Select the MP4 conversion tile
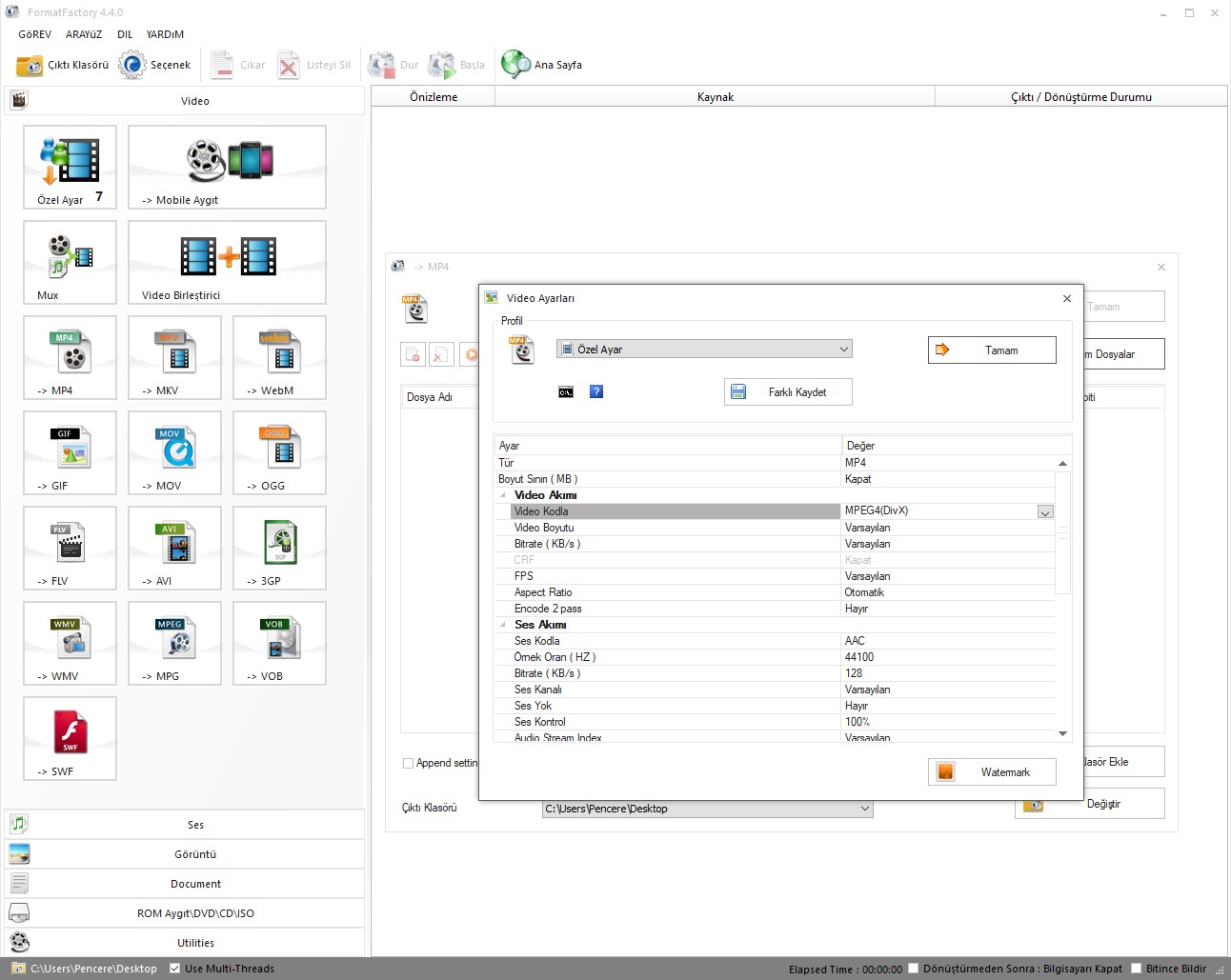This screenshot has width=1231, height=980. point(70,357)
